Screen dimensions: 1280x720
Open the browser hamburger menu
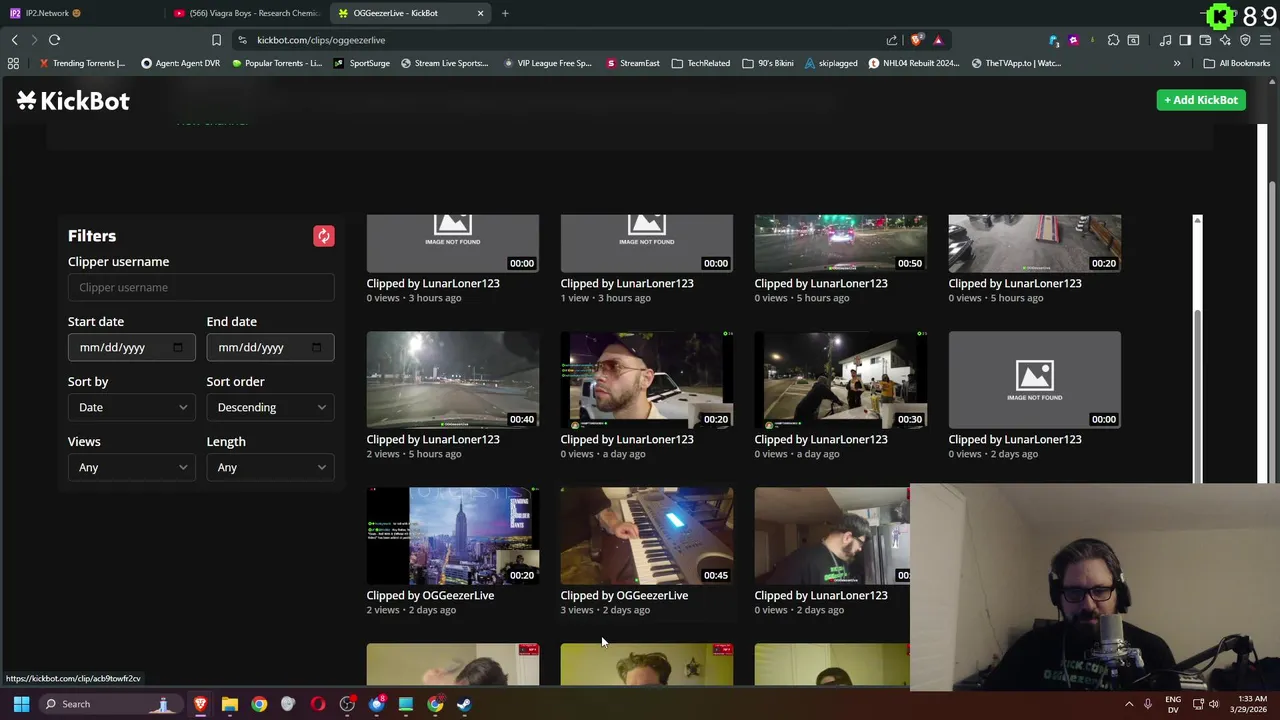[1265, 40]
